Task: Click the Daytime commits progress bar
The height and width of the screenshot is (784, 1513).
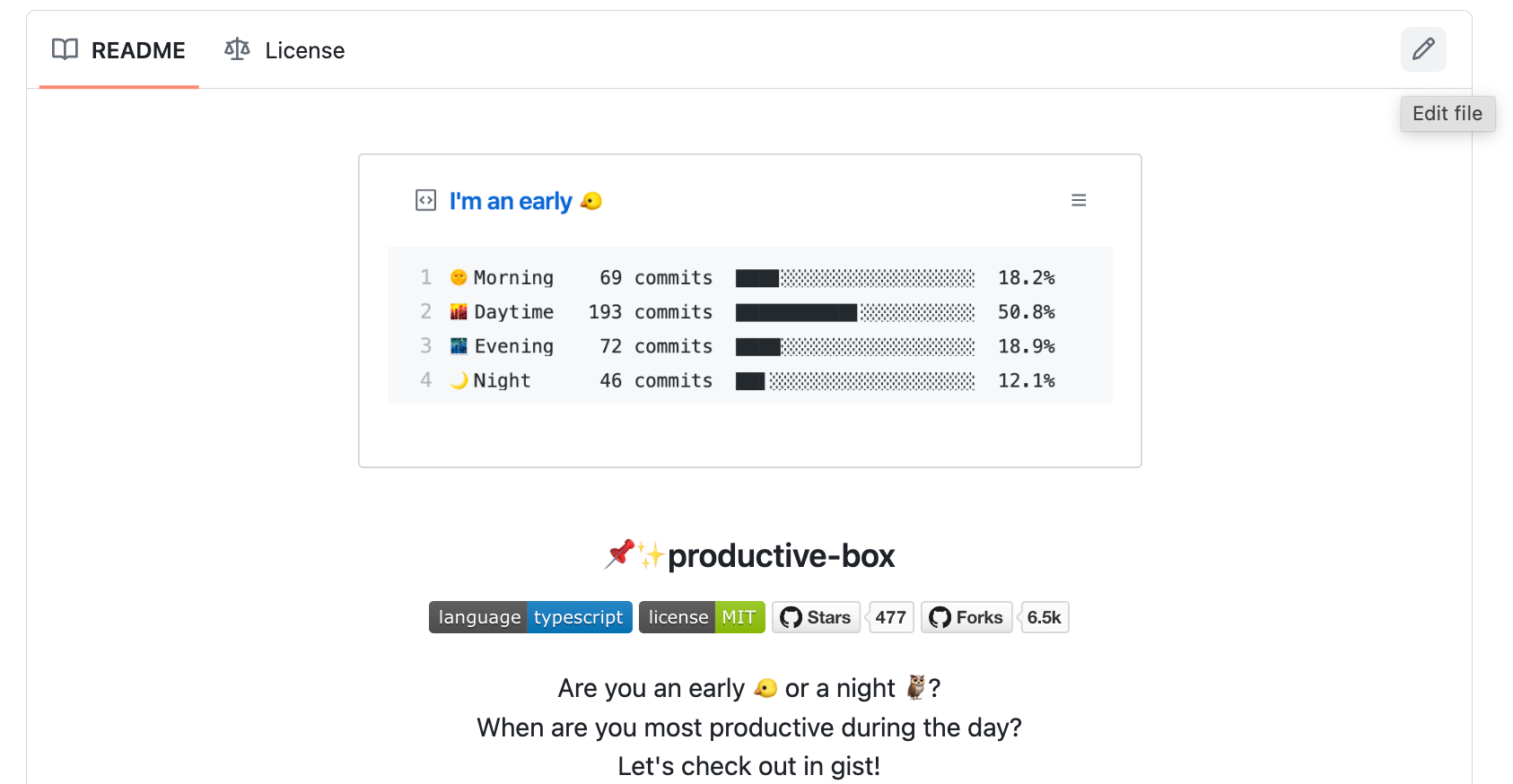Action: coord(855,312)
